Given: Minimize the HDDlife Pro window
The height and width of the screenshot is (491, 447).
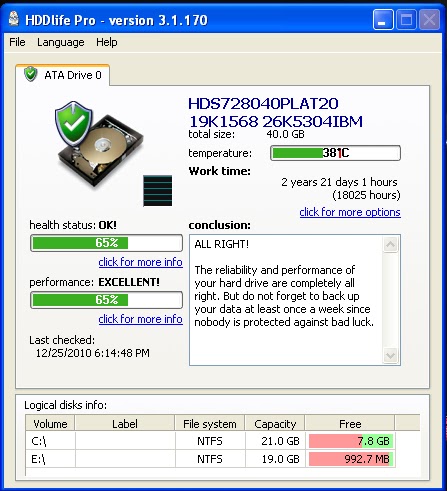Looking at the screenshot, I should [383, 20].
